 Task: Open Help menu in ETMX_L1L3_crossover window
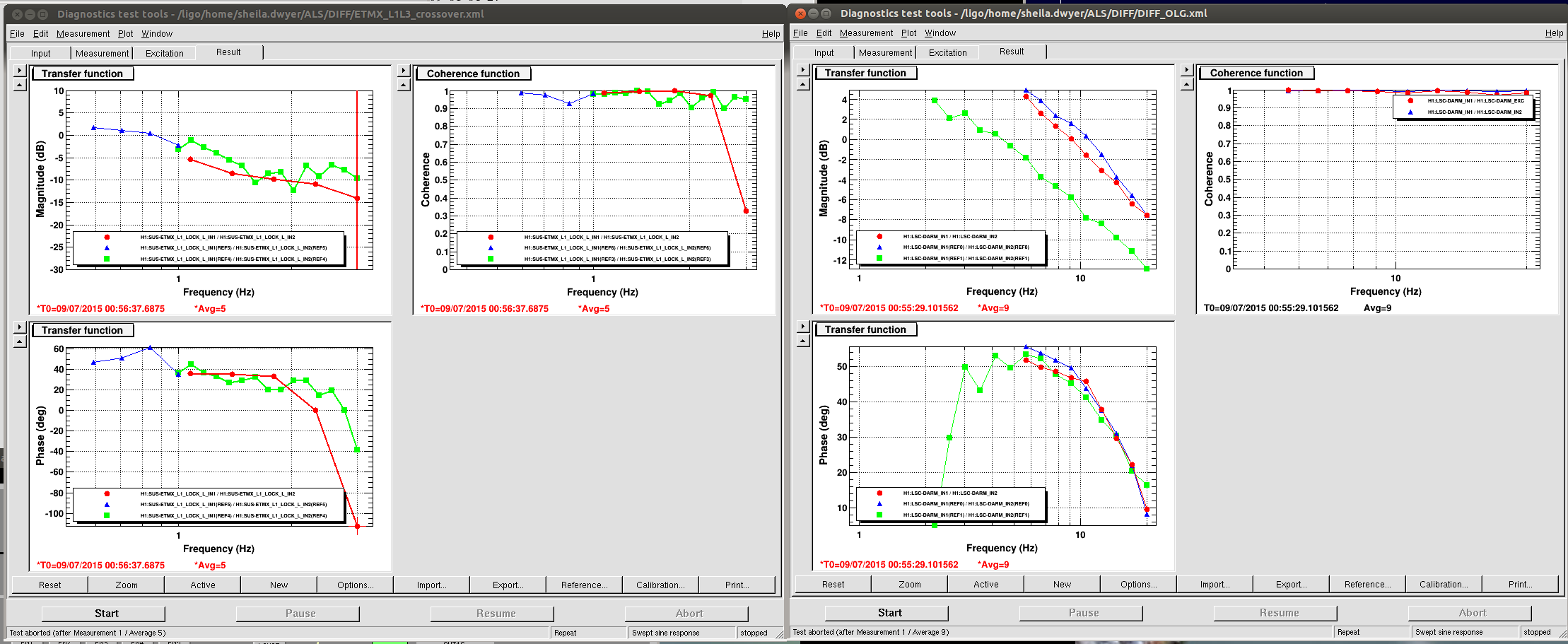pos(771,33)
